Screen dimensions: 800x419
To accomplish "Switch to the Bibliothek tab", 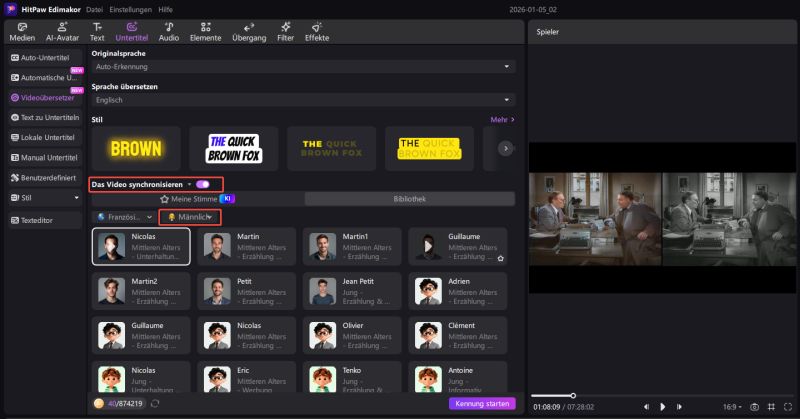I will coord(410,199).
